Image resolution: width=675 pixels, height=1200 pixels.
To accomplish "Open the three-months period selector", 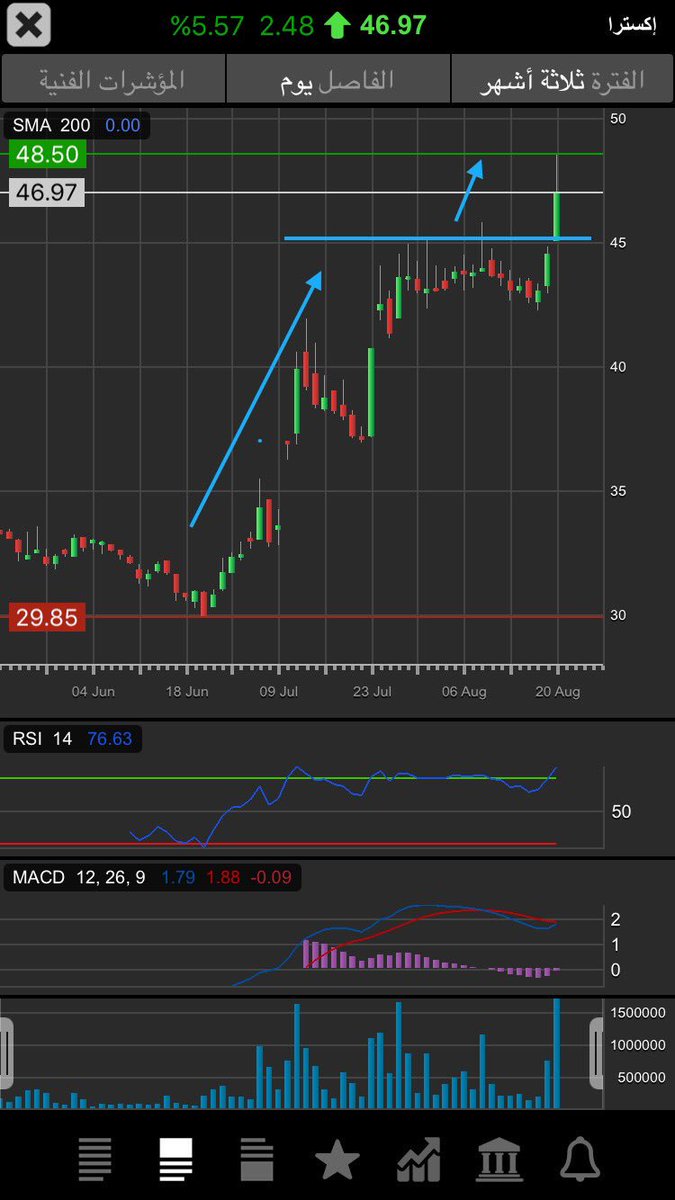I will coord(563,80).
